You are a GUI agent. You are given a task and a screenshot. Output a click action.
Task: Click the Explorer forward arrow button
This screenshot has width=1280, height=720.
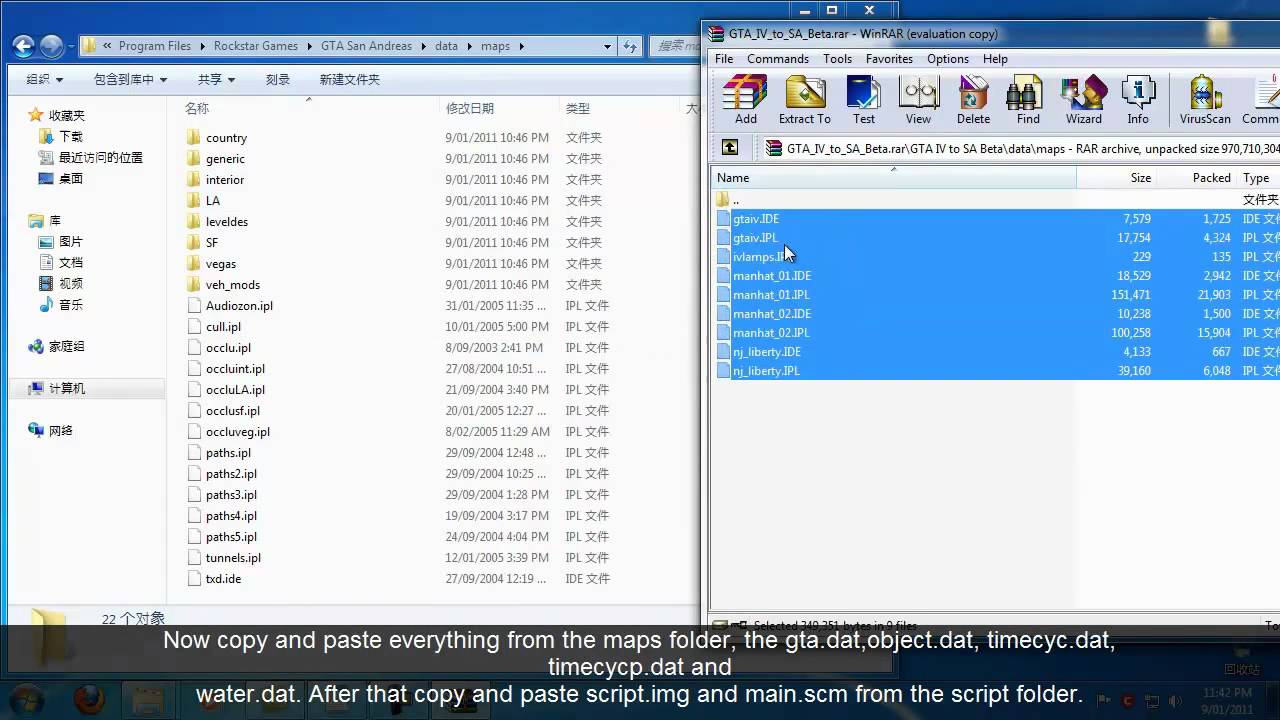click(x=51, y=46)
